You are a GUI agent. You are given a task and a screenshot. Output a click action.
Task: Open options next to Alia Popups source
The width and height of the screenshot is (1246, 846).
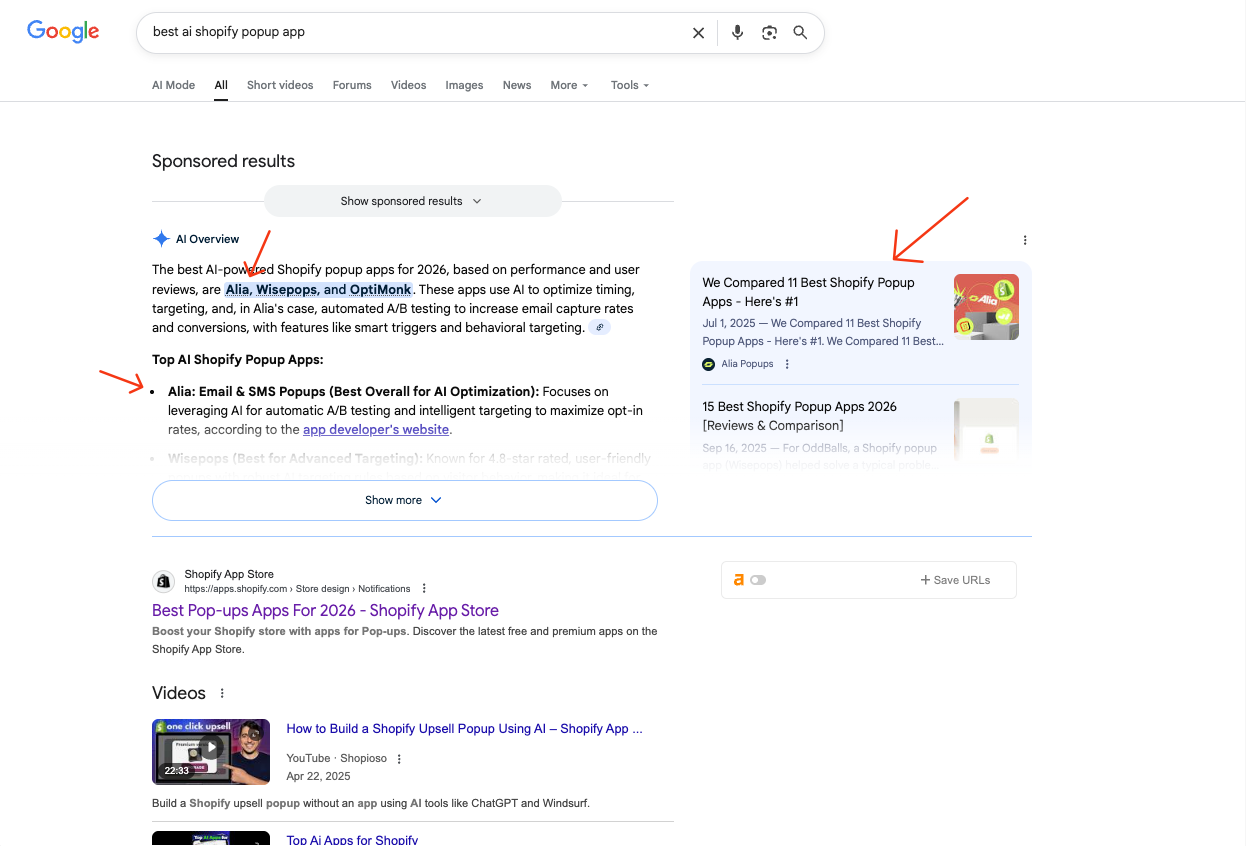click(787, 363)
